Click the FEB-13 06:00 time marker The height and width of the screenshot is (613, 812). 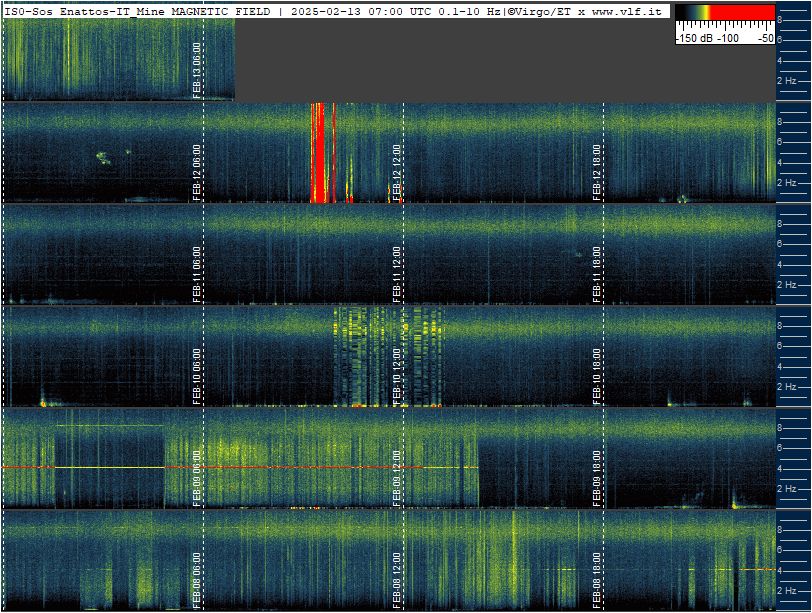(x=197, y=70)
